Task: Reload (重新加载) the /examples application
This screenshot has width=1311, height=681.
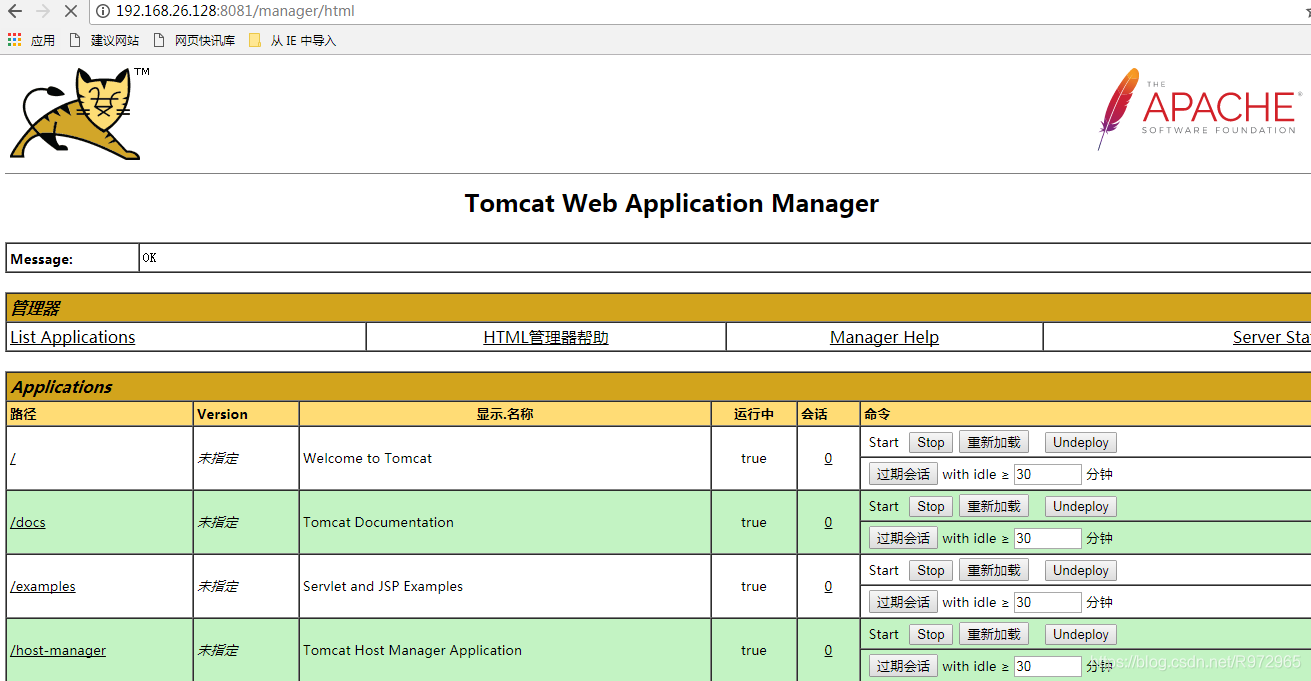Action: pos(994,570)
